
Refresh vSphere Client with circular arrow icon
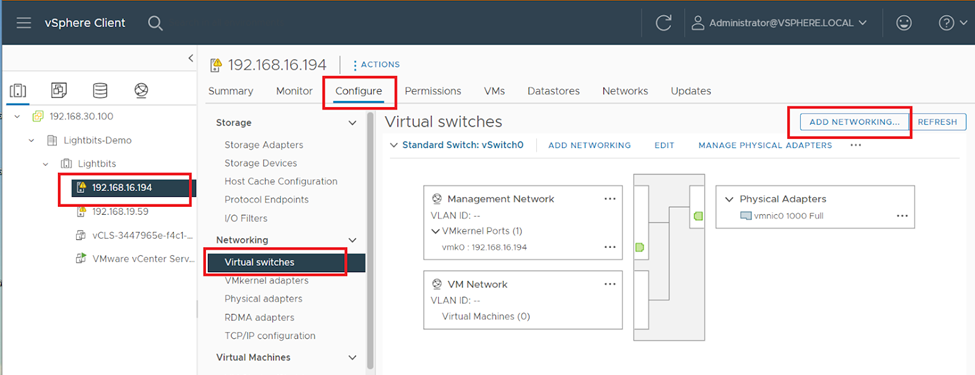click(663, 23)
